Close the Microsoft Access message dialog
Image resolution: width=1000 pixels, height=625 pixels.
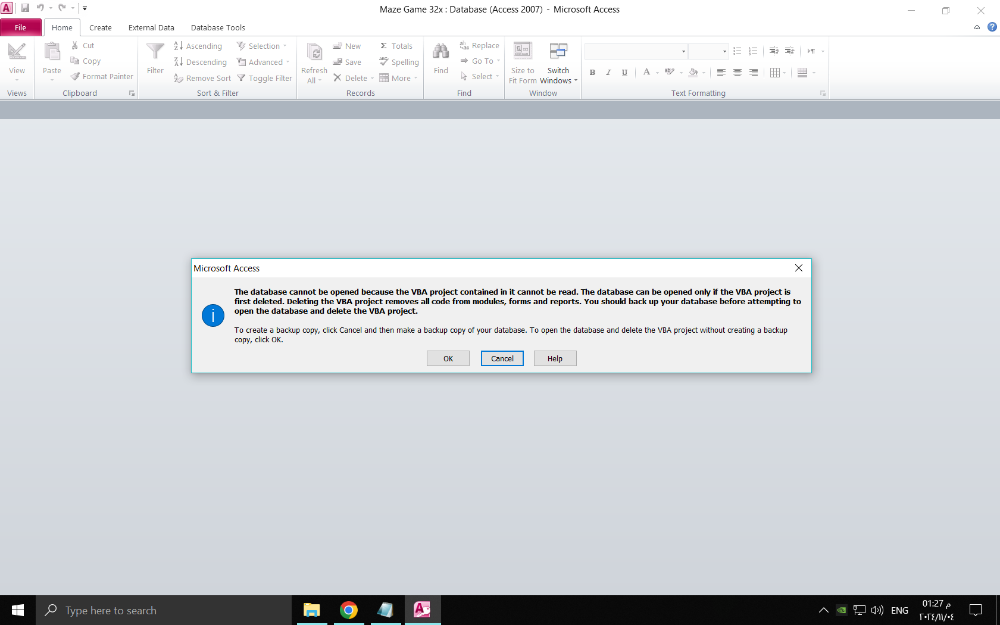coord(798,268)
